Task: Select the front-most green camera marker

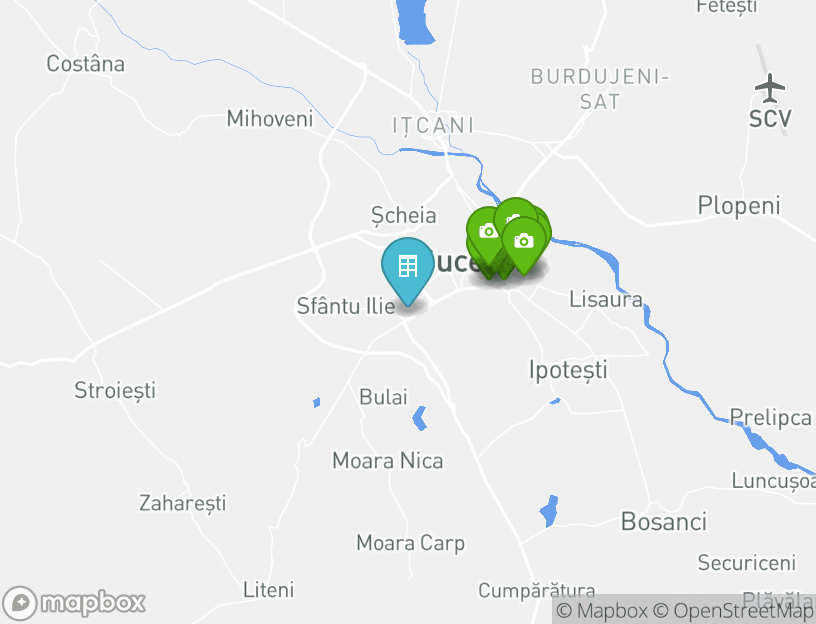Action: pos(524,241)
